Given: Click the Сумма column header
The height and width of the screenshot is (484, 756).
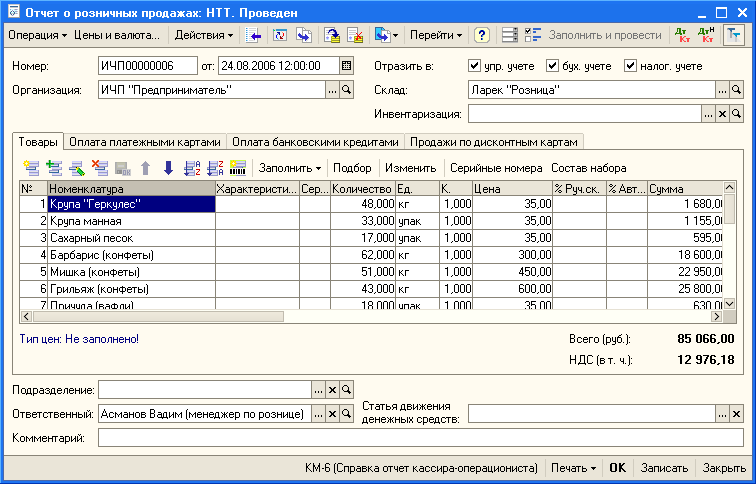Looking at the screenshot, I should (x=685, y=189).
